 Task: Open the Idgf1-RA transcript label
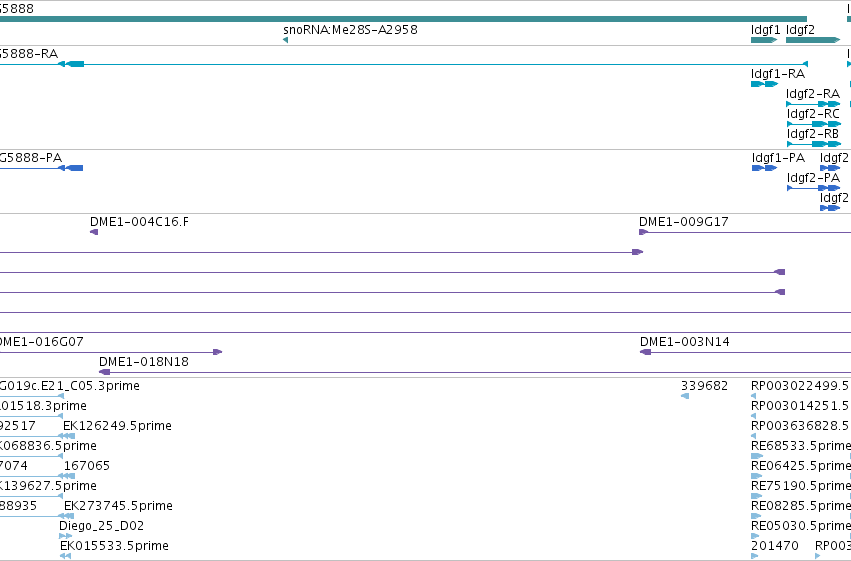click(x=778, y=74)
